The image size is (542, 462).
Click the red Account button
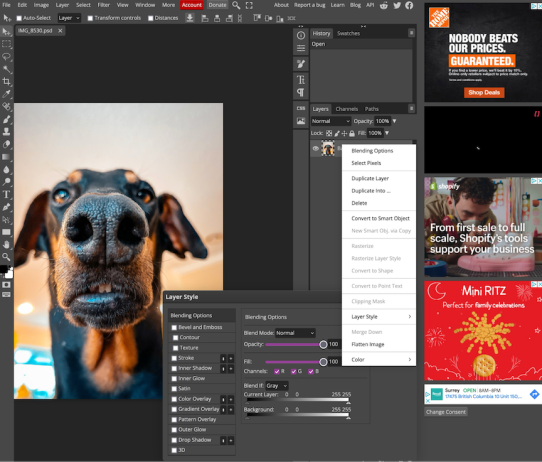pyautogui.click(x=191, y=5)
